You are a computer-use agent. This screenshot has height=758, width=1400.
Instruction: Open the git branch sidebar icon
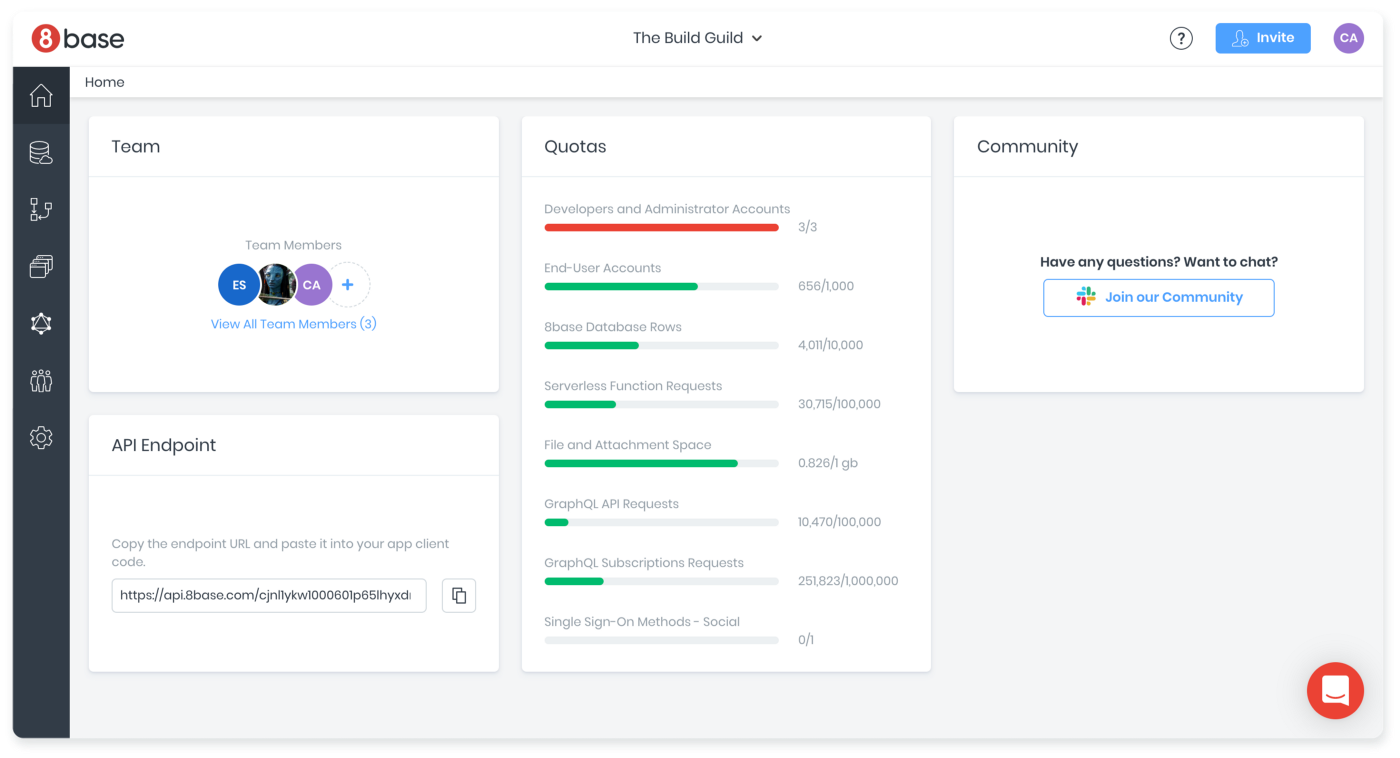41,209
